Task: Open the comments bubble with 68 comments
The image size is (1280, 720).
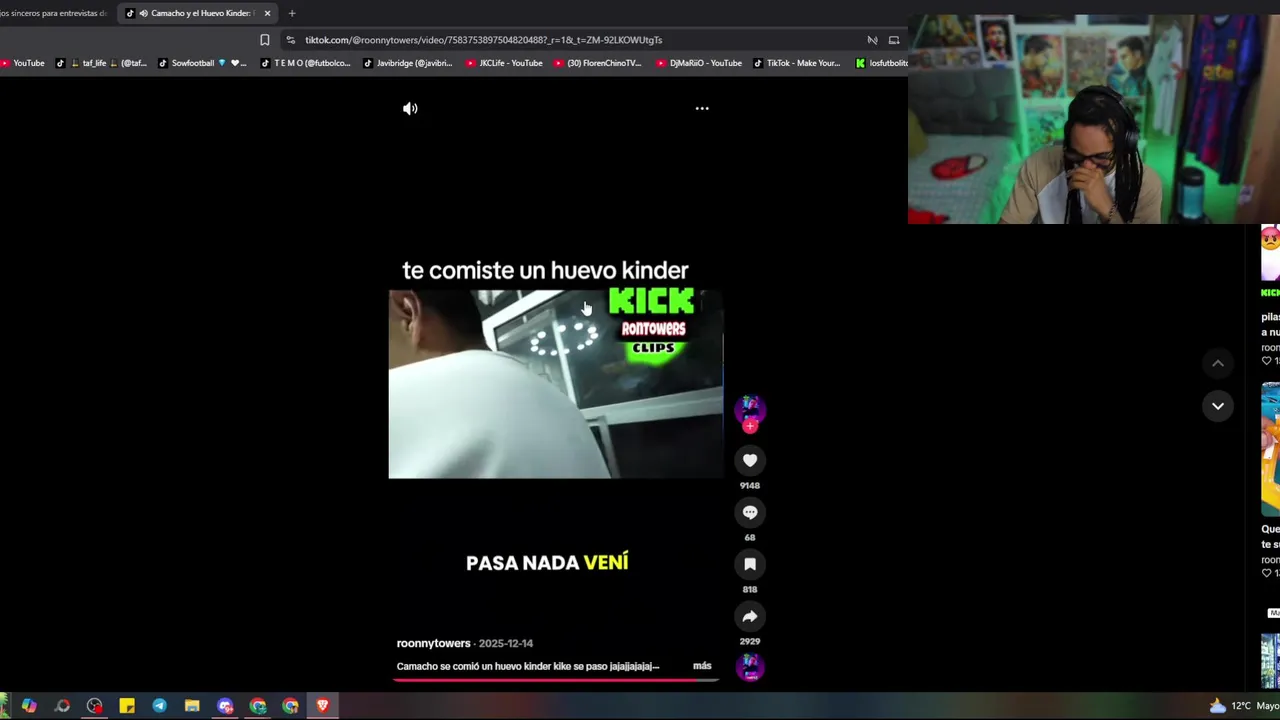Action: pos(750,512)
